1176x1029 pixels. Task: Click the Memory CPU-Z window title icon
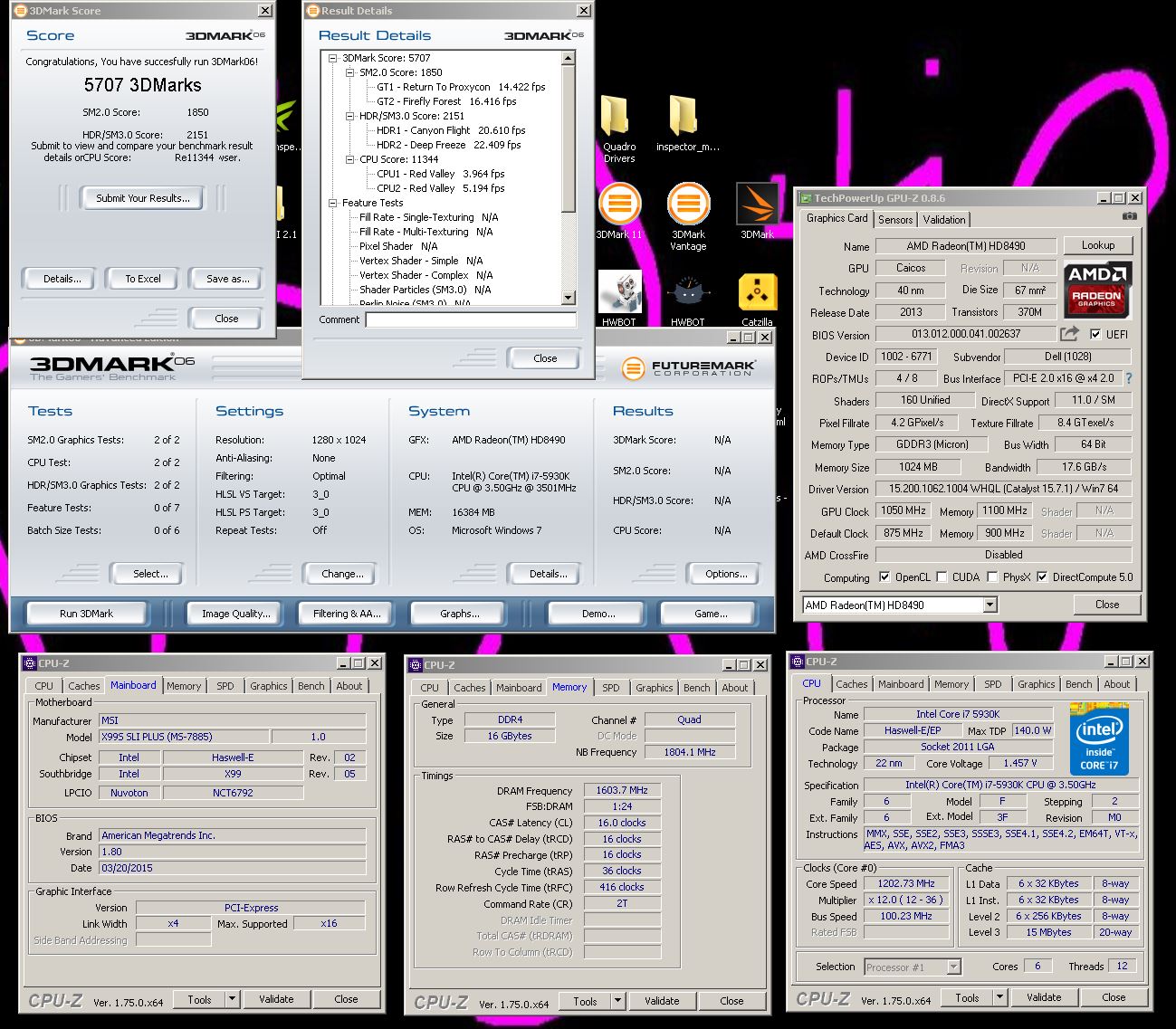point(416,665)
